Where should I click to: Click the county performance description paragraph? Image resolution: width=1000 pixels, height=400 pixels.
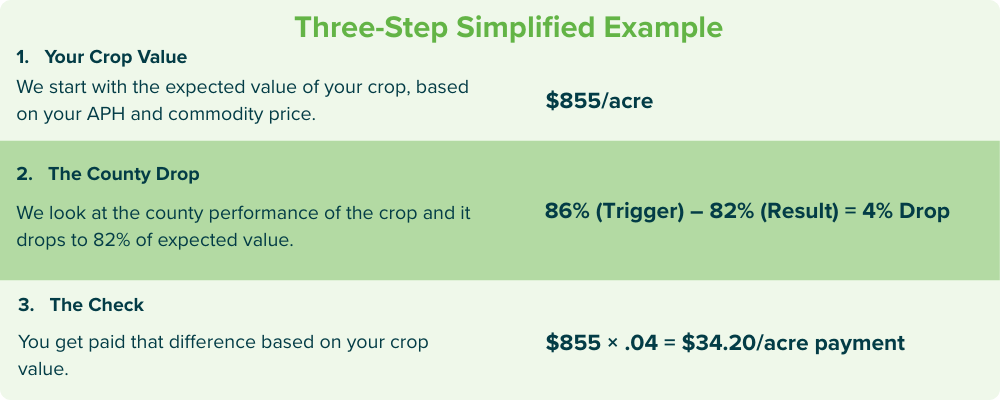pyautogui.click(x=243, y=226)
